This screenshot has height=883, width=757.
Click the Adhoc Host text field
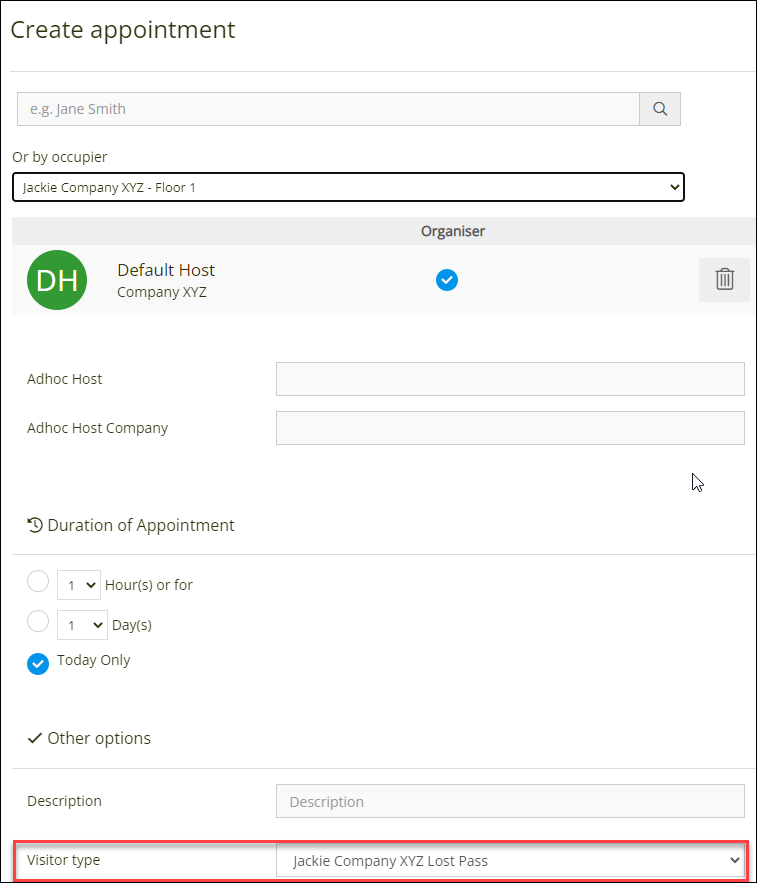coord(510,379)
